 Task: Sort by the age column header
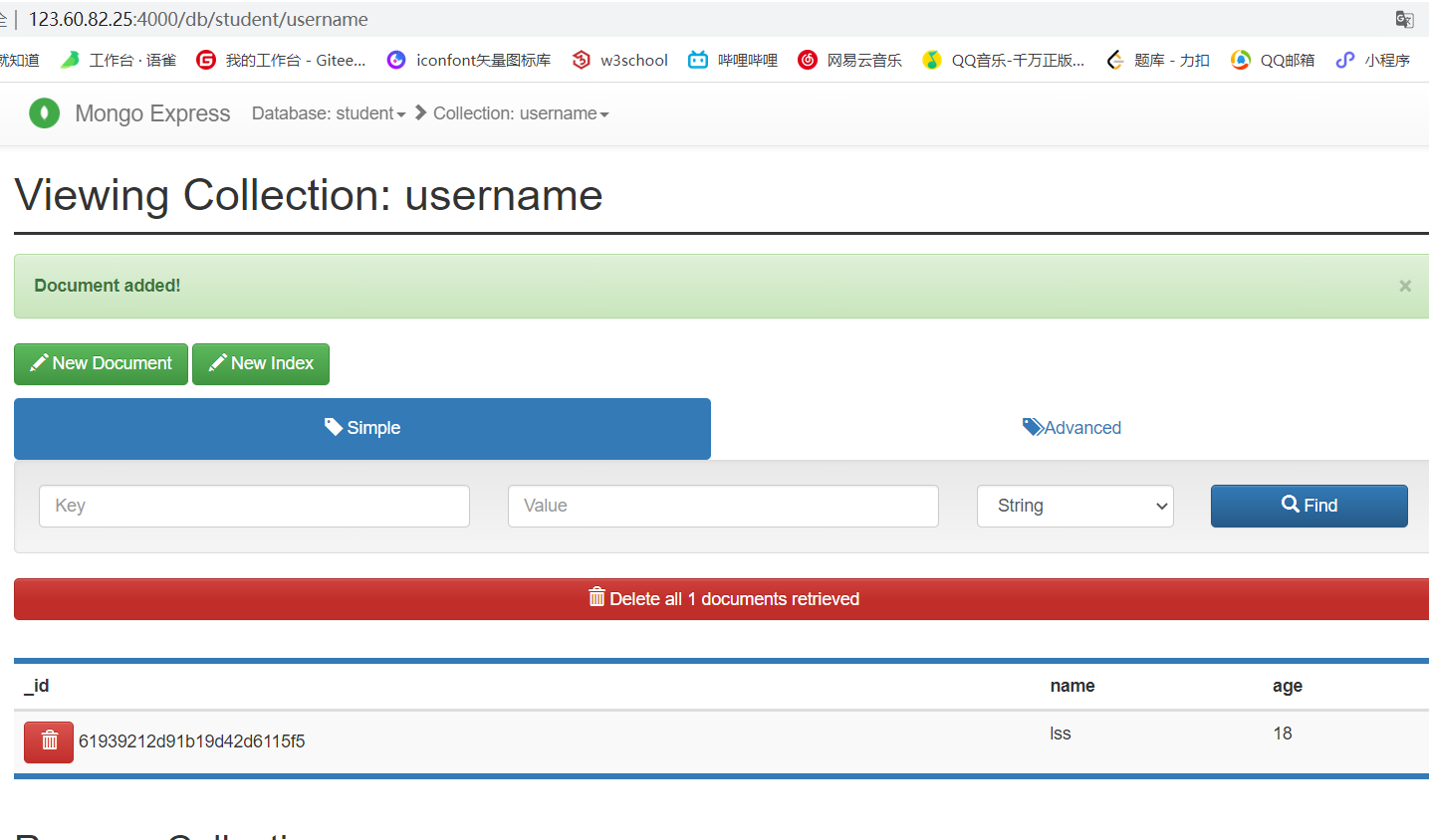(1288, 686)
